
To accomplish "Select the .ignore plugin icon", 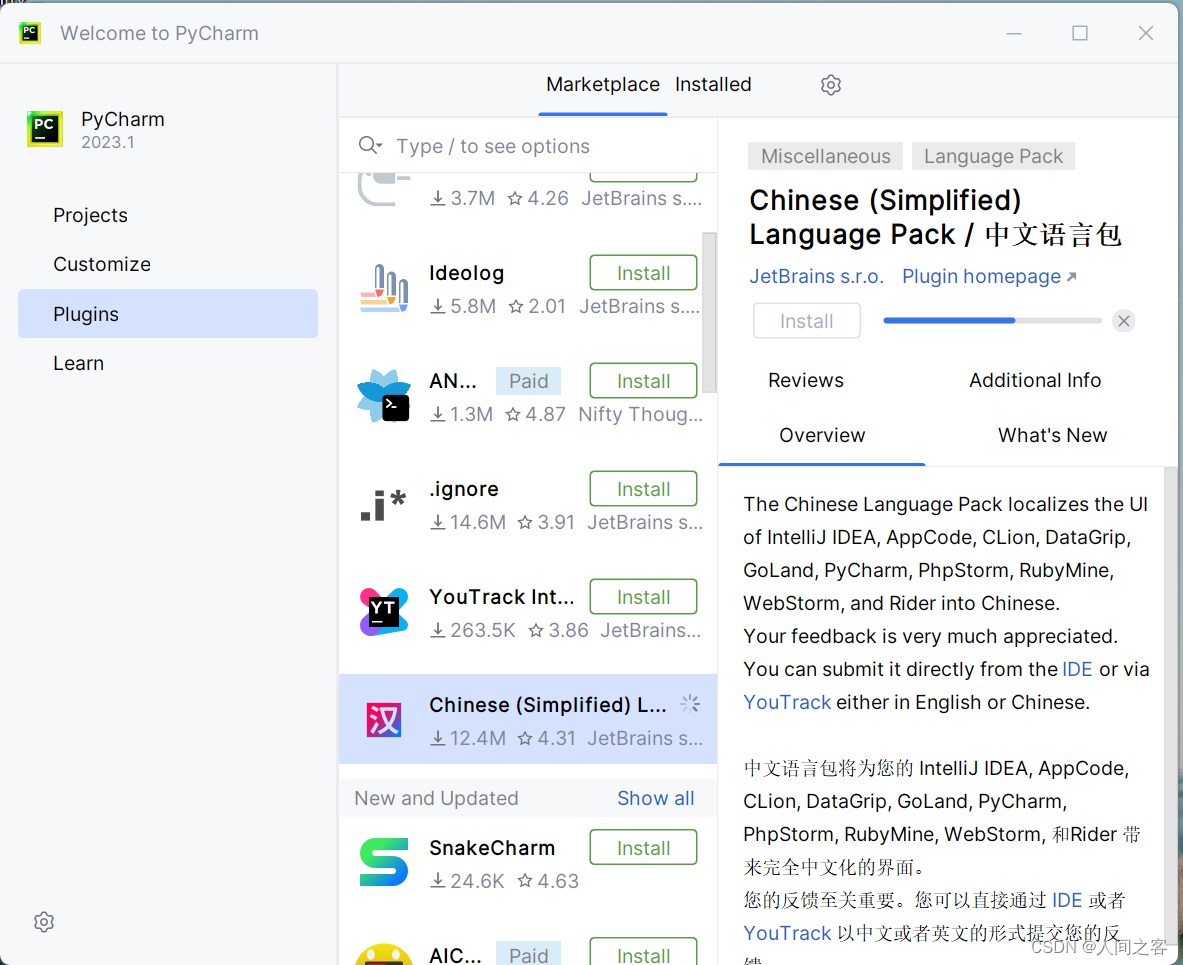I will point(384,505).
